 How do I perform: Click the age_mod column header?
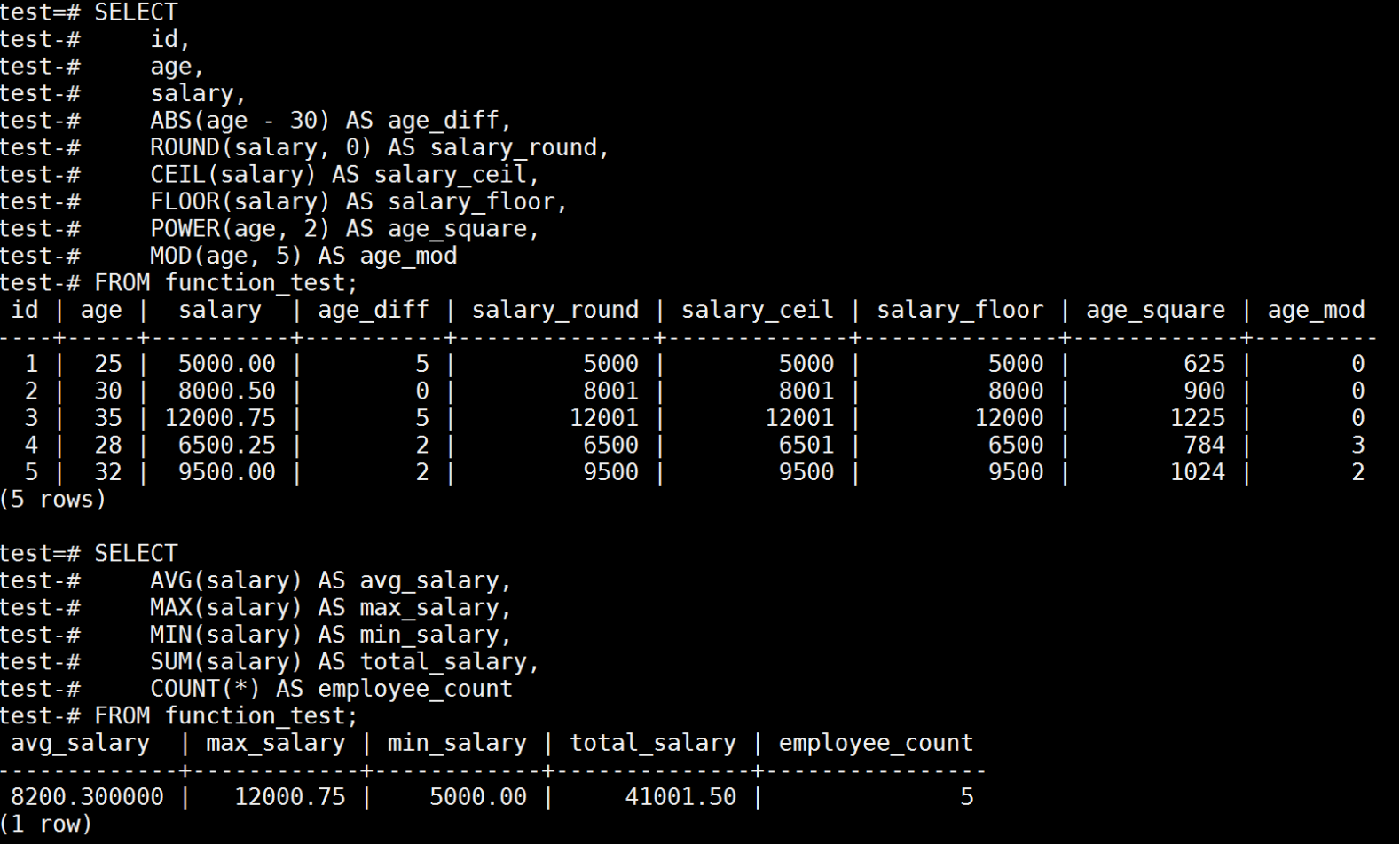(1316, 310)
